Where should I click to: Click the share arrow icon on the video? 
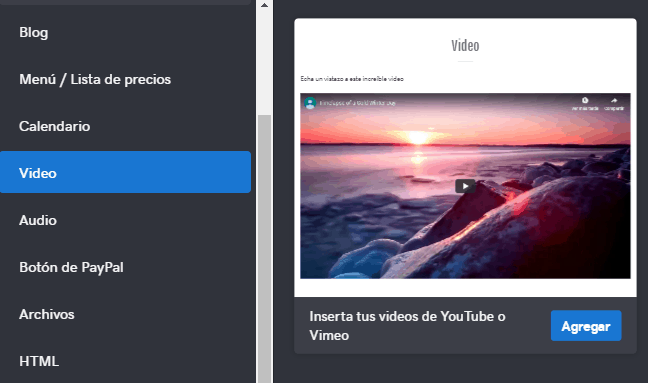tap(614, 100)
